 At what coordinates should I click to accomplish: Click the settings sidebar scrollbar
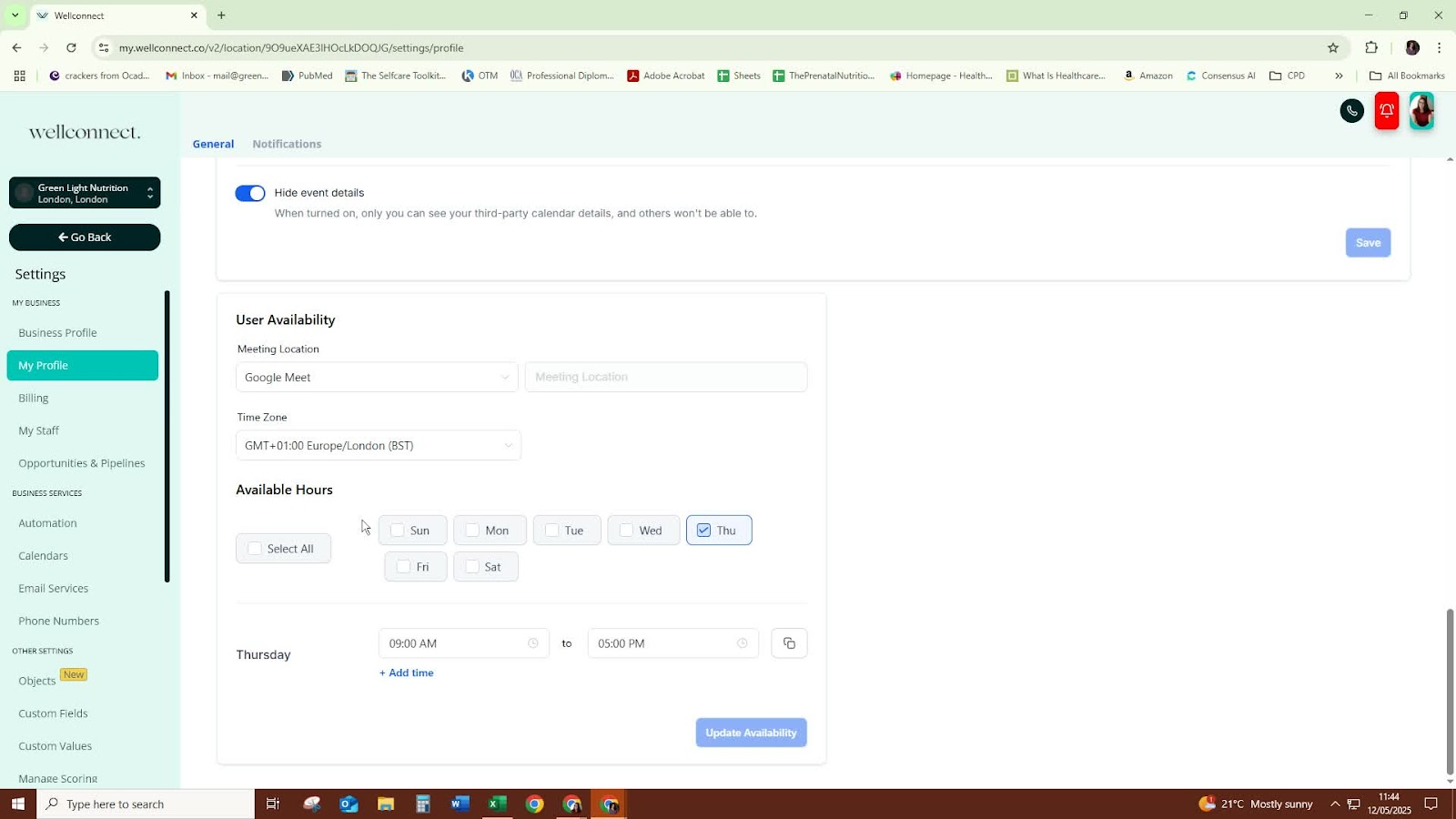click(167, 437)
